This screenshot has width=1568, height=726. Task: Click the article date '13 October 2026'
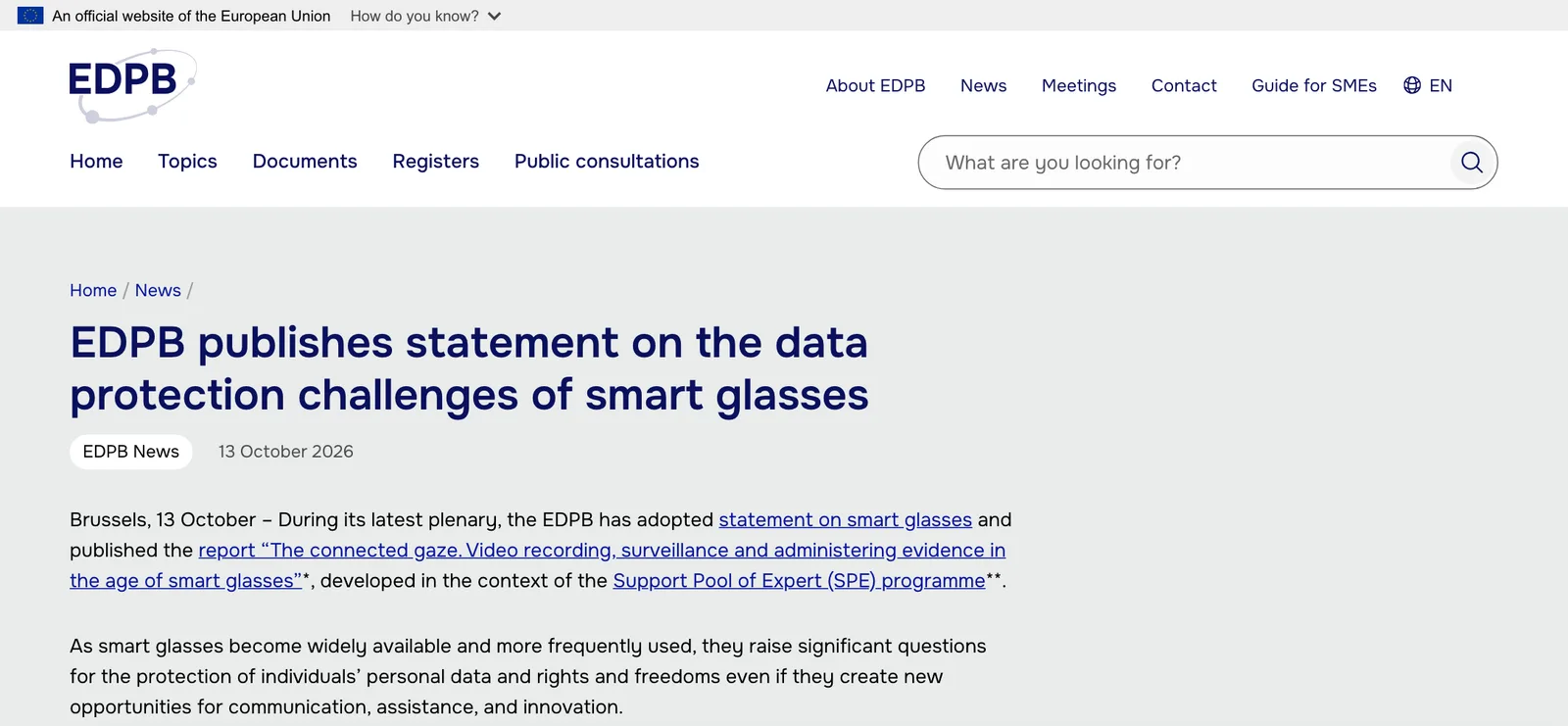coord(286,452)
